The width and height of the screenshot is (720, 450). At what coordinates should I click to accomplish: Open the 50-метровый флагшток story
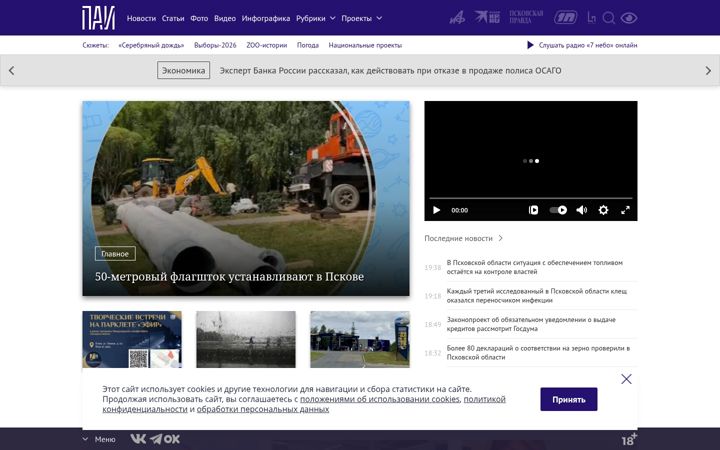(230, 276)
